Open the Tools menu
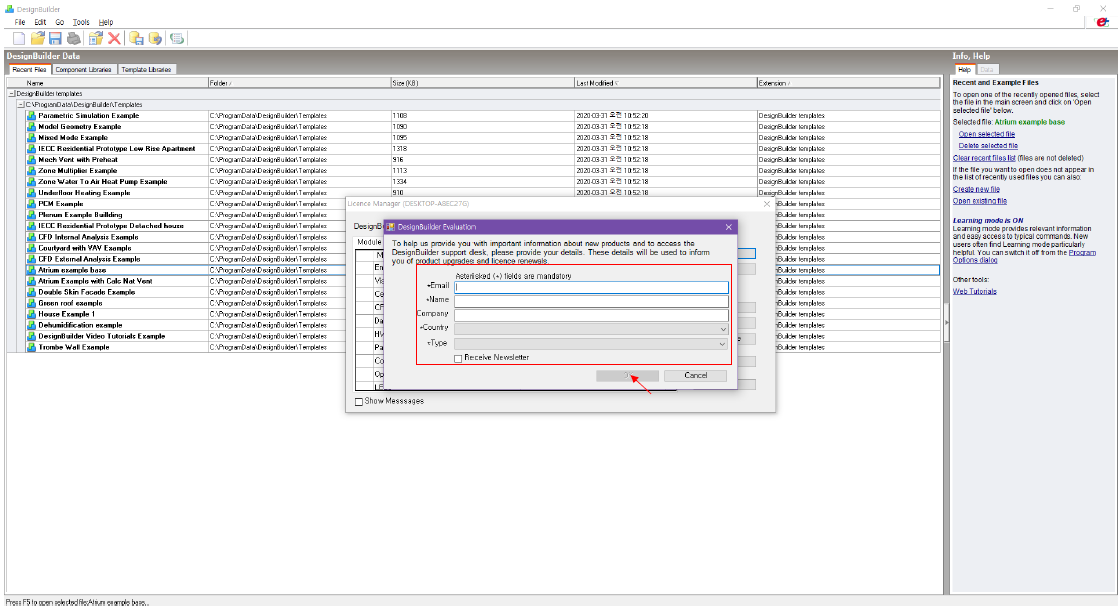 click(81, 22)
